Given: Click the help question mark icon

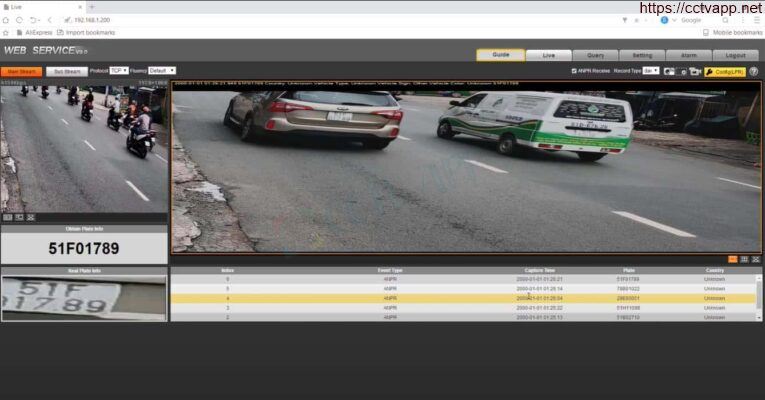Looking at the screenshot, I should click(x=754, y=71).
